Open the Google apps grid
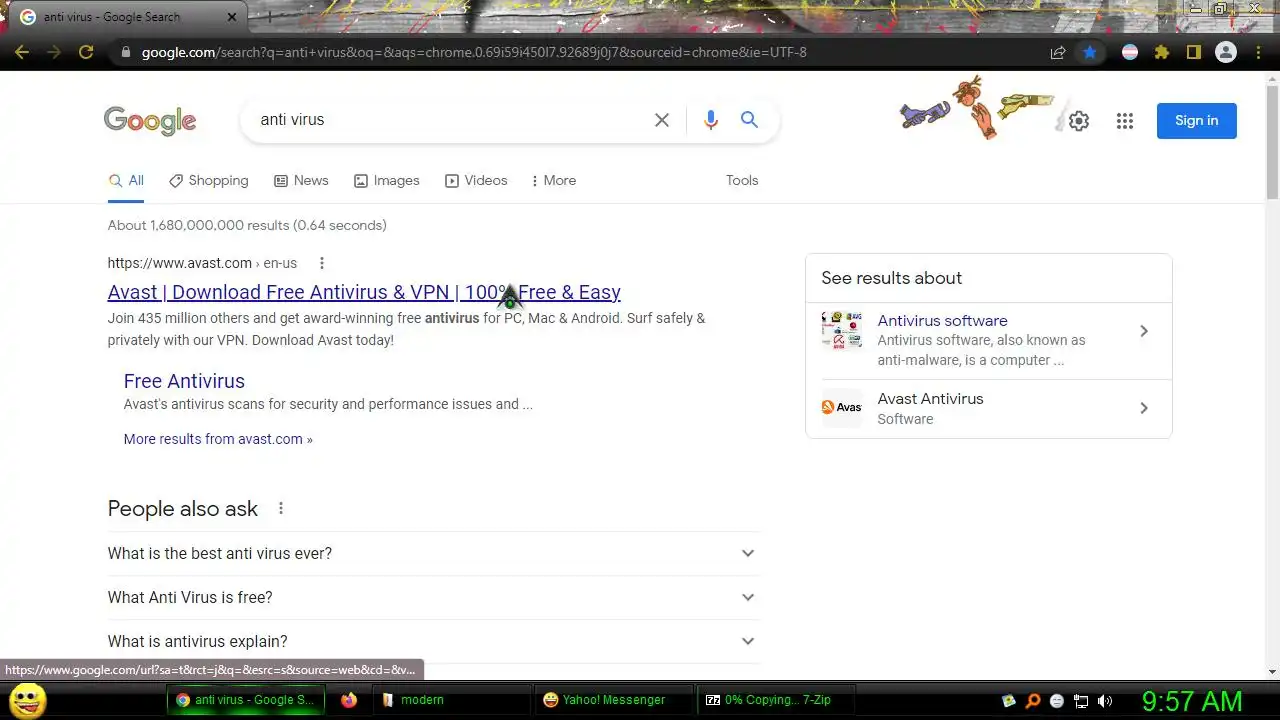1280x720 pixels. [x=1125, y=121]
